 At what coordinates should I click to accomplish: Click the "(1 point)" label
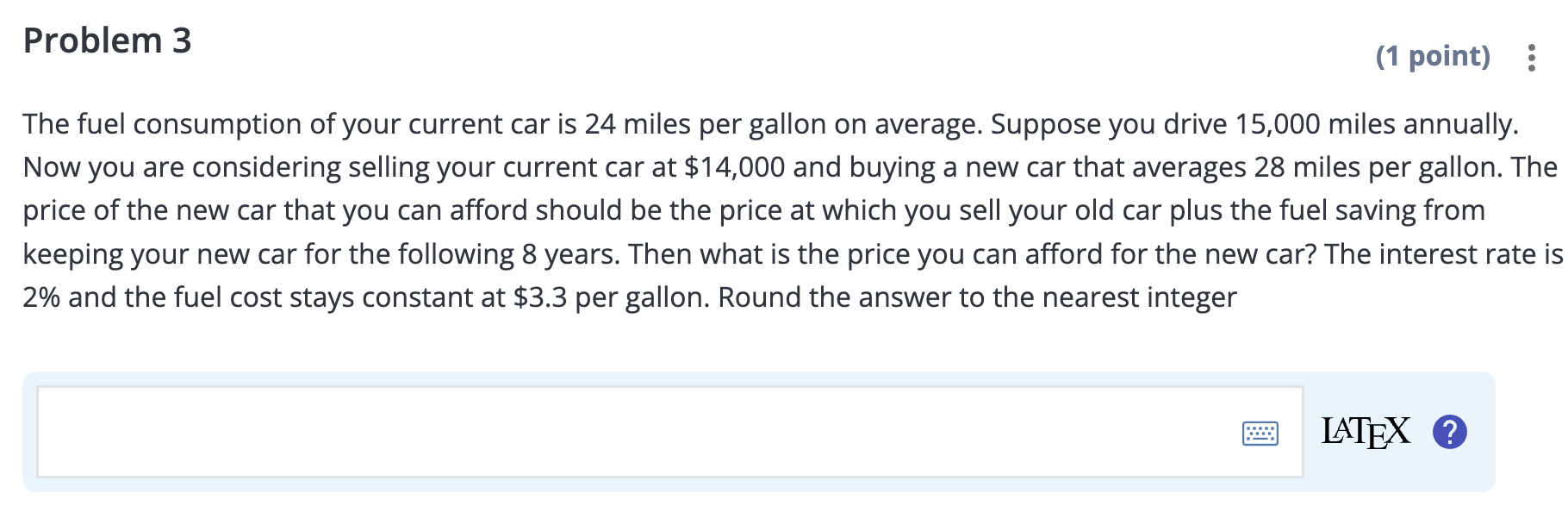1433,56
